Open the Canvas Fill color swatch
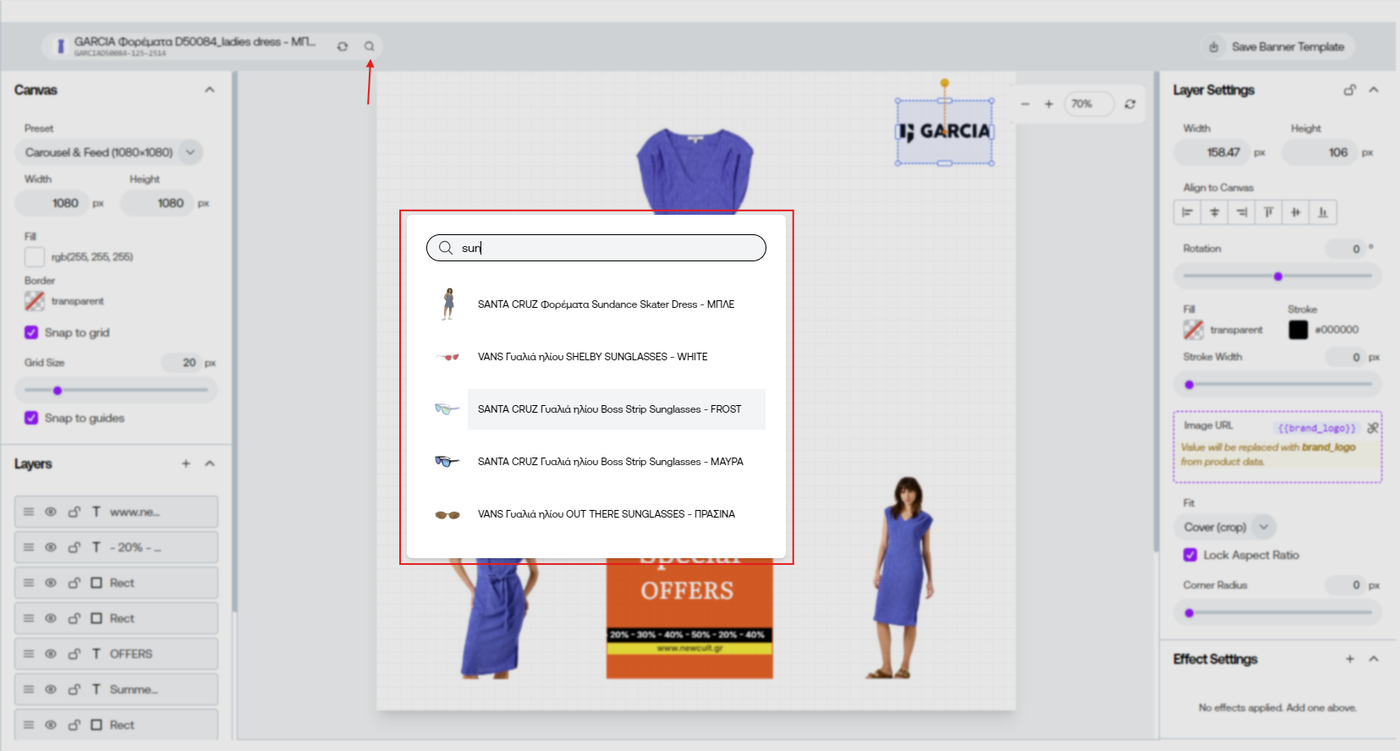Viewport: 1400px width, 751px height. click(34, 257)
